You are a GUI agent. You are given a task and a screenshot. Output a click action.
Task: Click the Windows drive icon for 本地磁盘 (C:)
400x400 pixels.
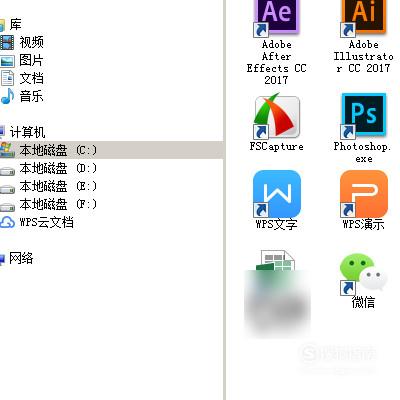(7, 150)
